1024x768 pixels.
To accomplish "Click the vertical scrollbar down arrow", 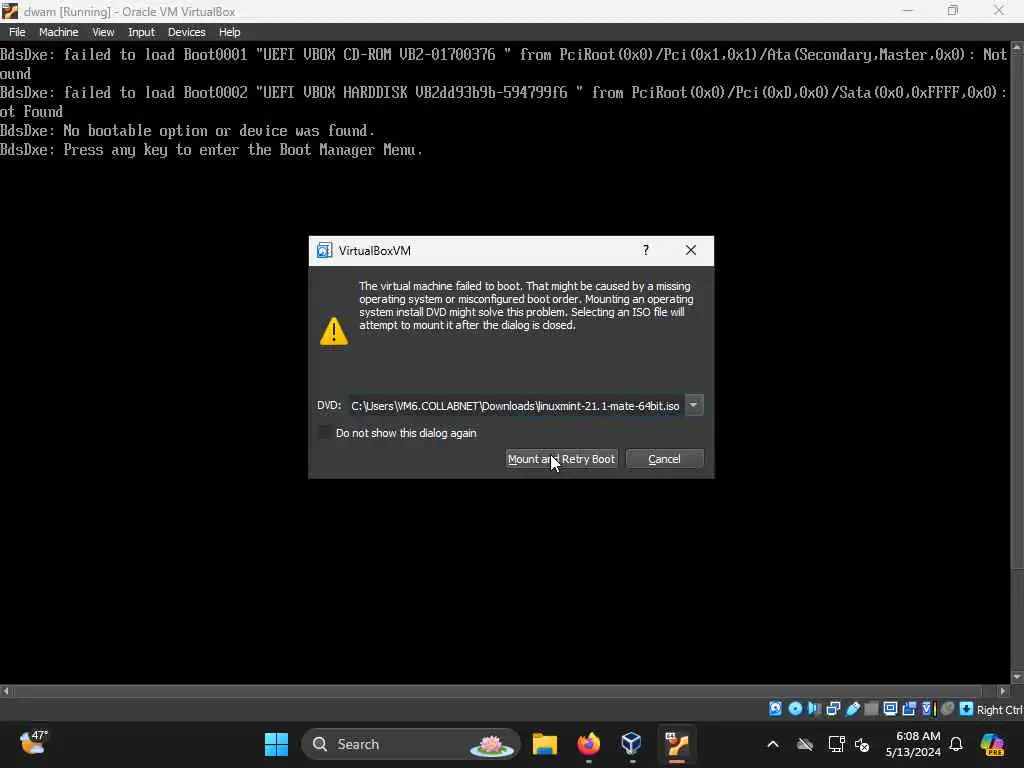I will [x=1017, y=677].
